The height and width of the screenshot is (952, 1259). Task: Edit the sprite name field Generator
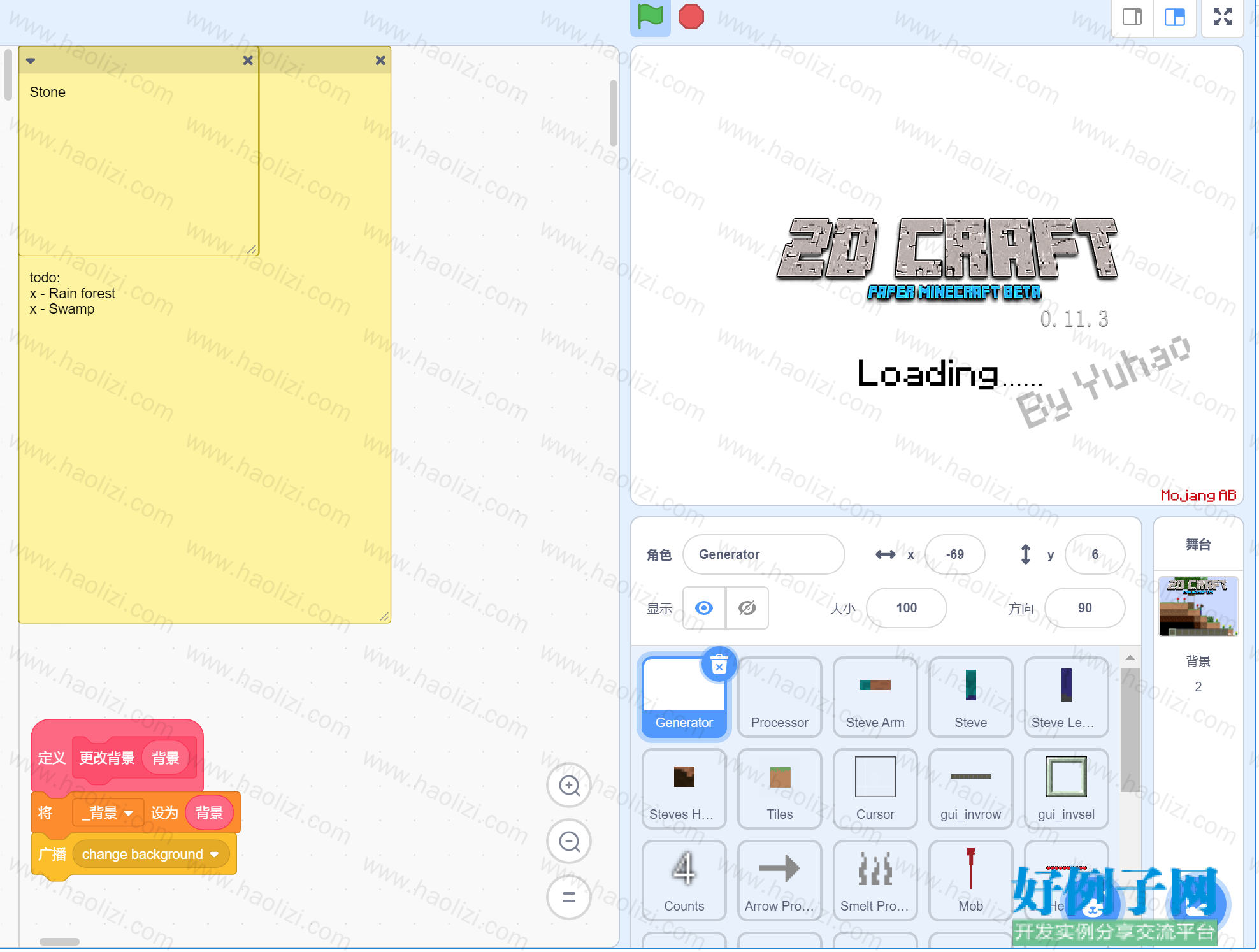764,554
